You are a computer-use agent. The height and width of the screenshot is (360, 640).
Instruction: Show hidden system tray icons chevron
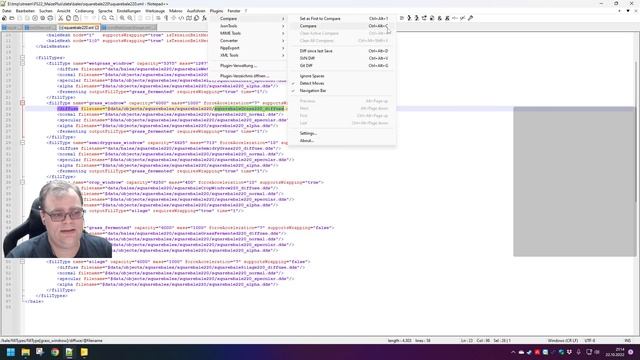[513, 352]
